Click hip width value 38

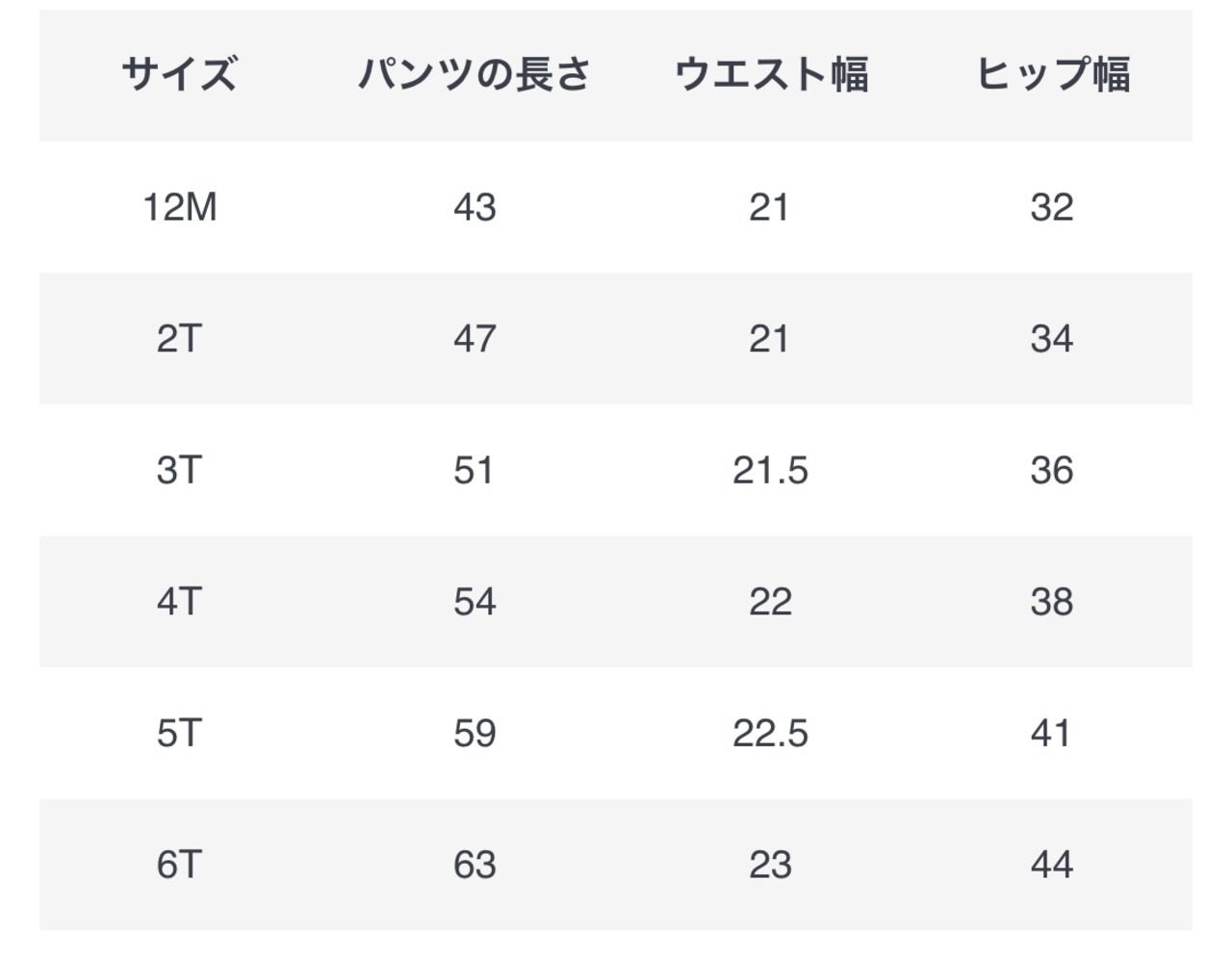pyautogui.click(x=1052, y=602)
